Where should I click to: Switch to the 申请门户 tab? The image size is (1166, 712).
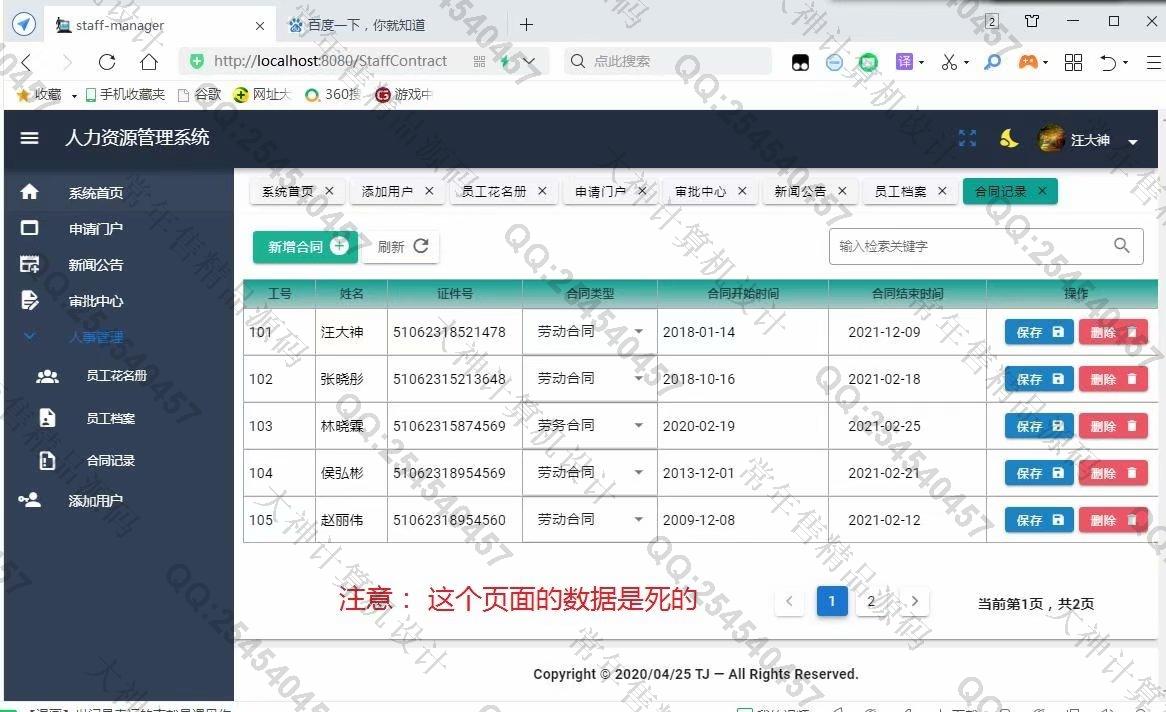[600, 191]
